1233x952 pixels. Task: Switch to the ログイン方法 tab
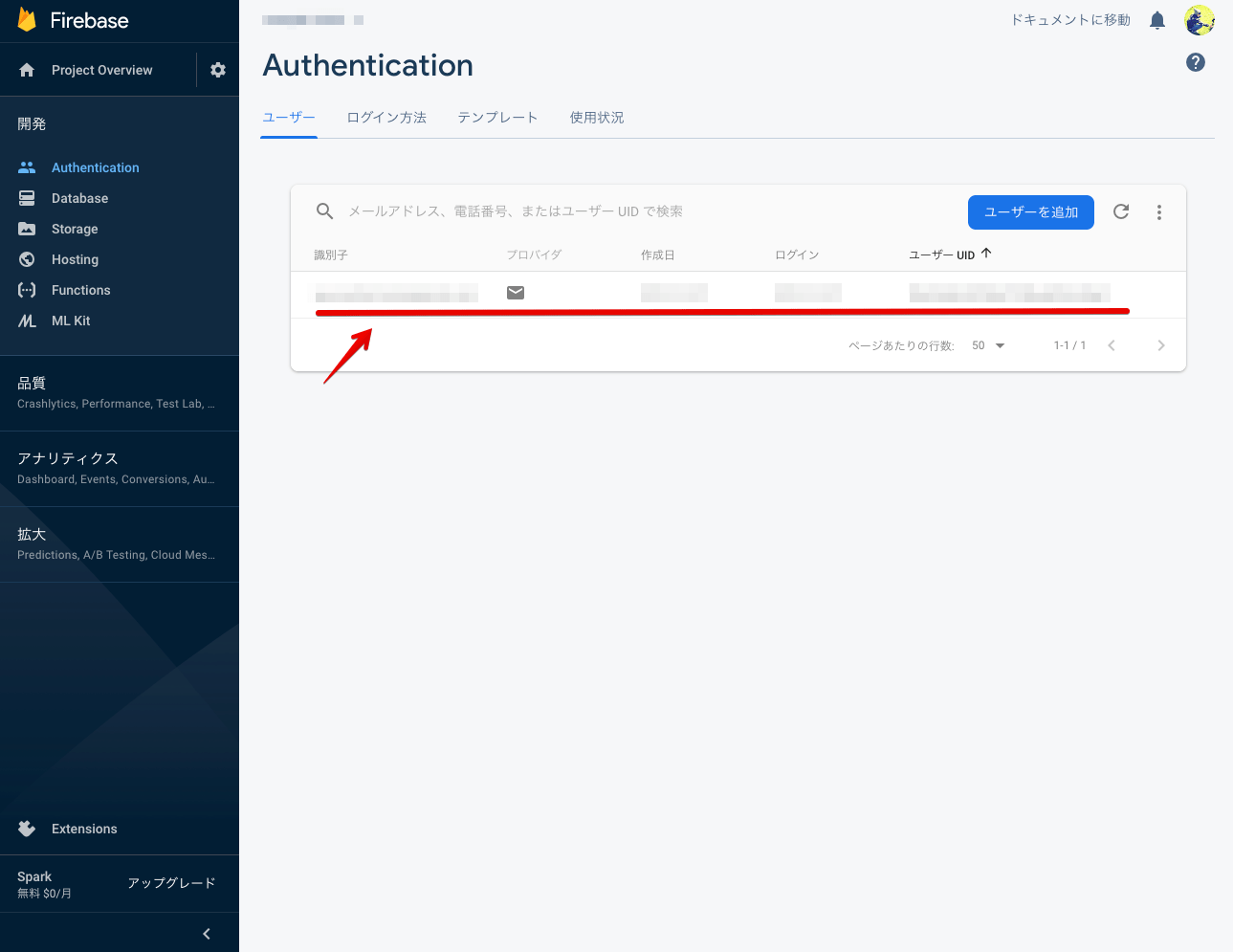pyautogui.click(x=386, y=117)
